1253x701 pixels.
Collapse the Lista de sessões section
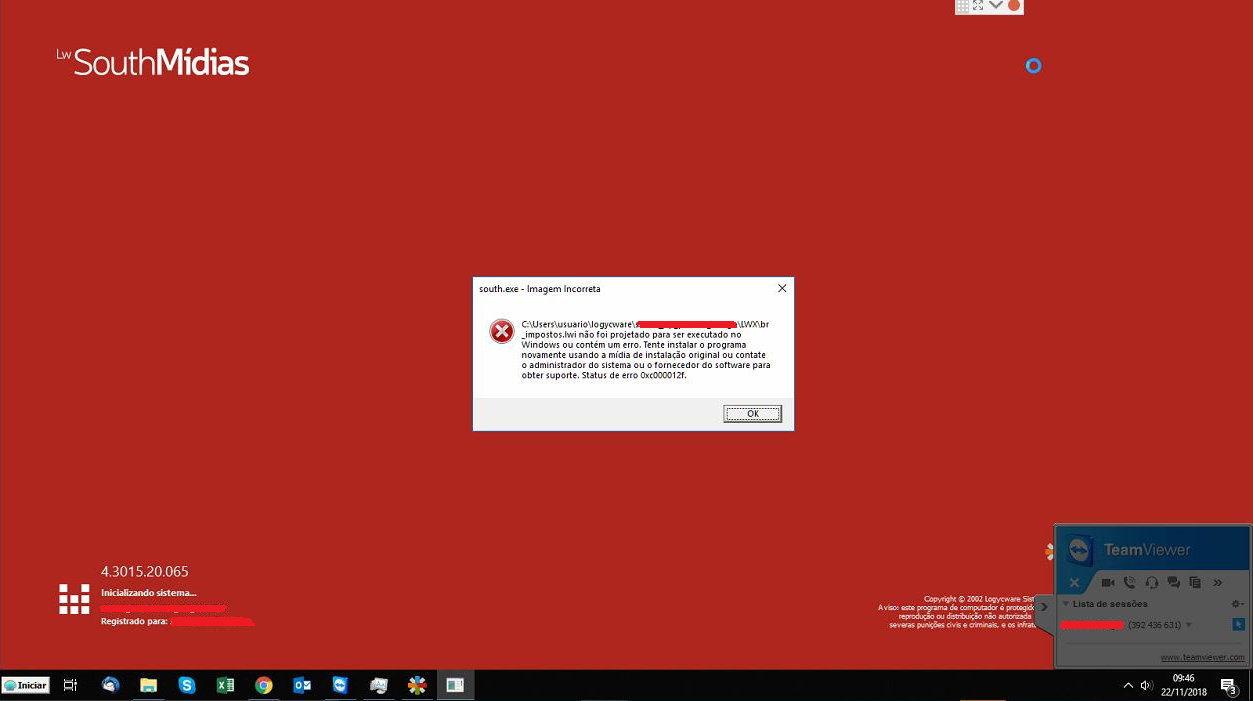(1066, 604)
